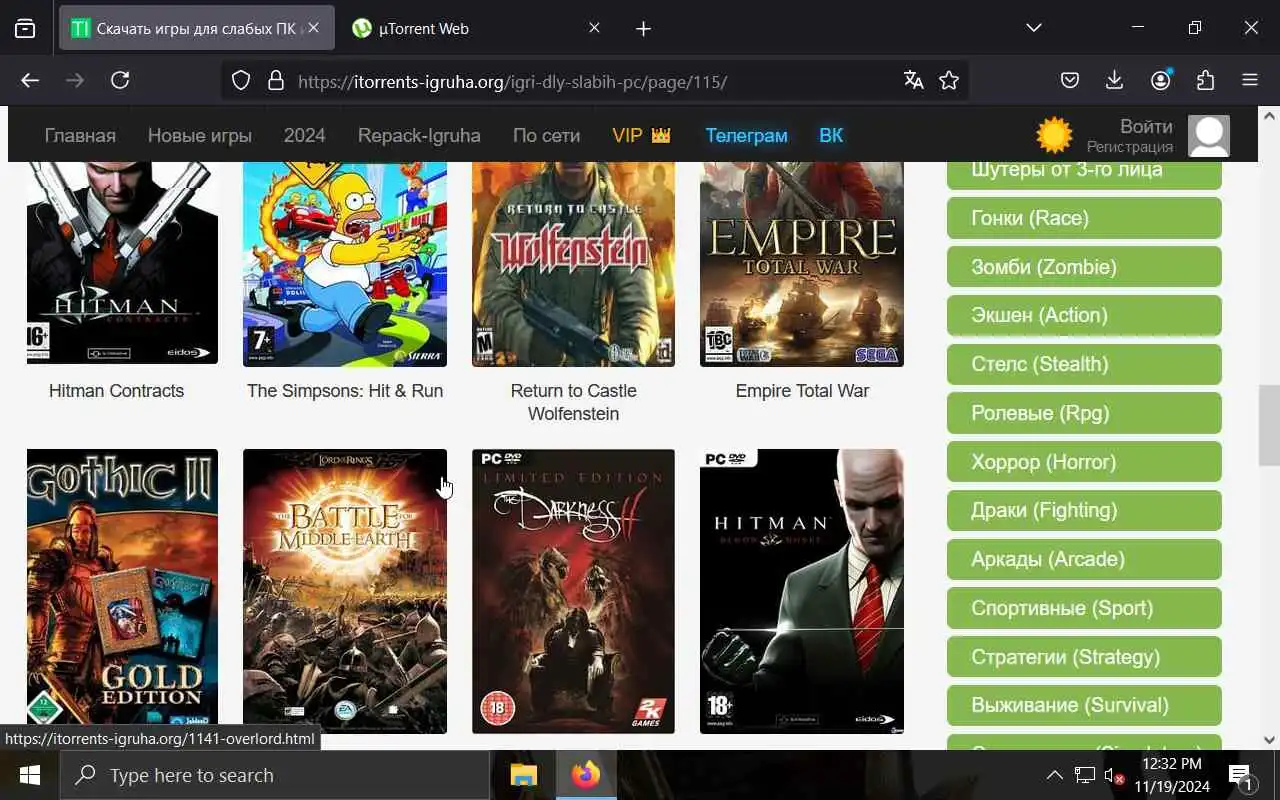Open network status tray icon

click(x=1085, y=775)
